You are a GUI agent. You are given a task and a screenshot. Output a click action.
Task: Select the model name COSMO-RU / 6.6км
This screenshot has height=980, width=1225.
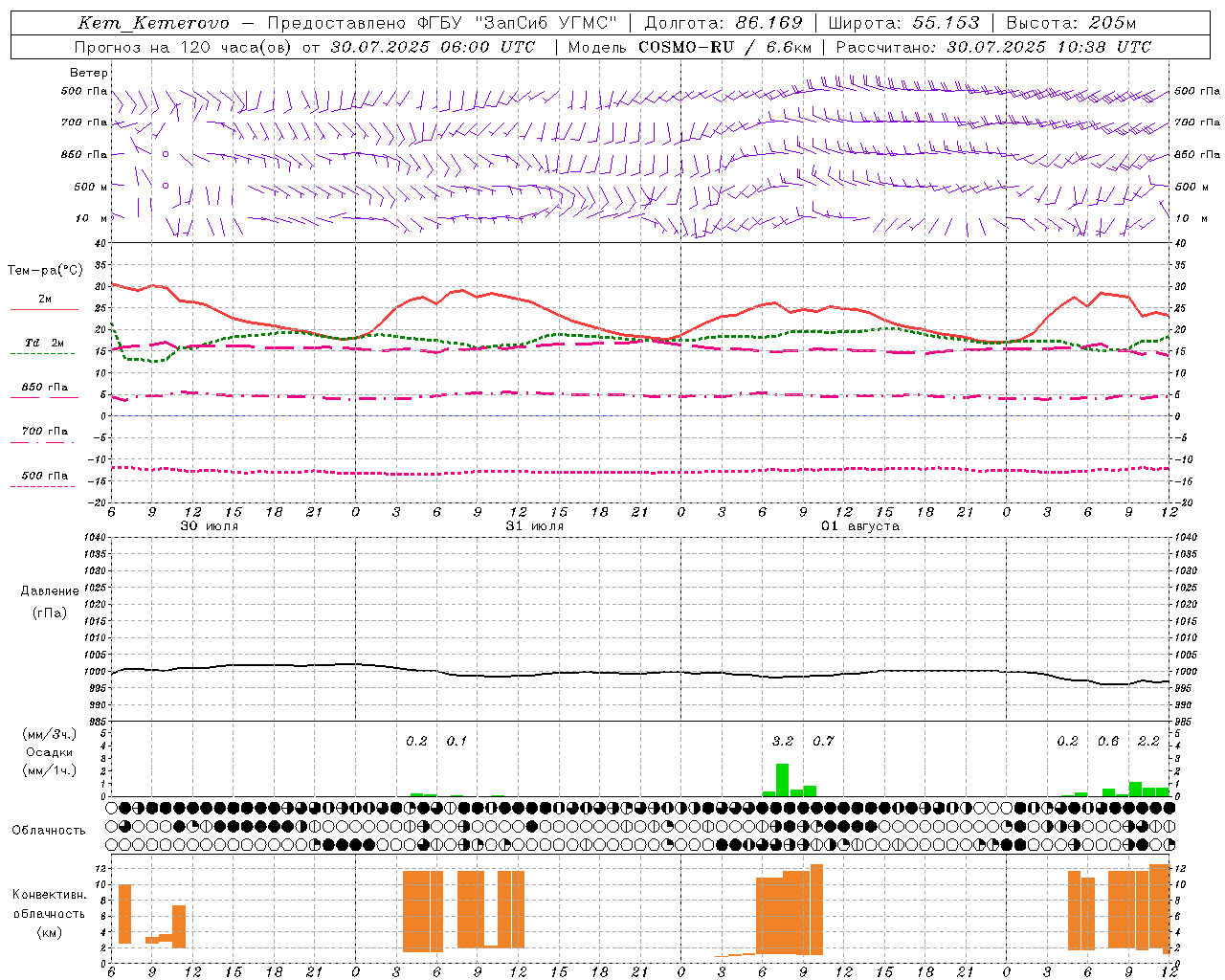[x=724, y=47]
